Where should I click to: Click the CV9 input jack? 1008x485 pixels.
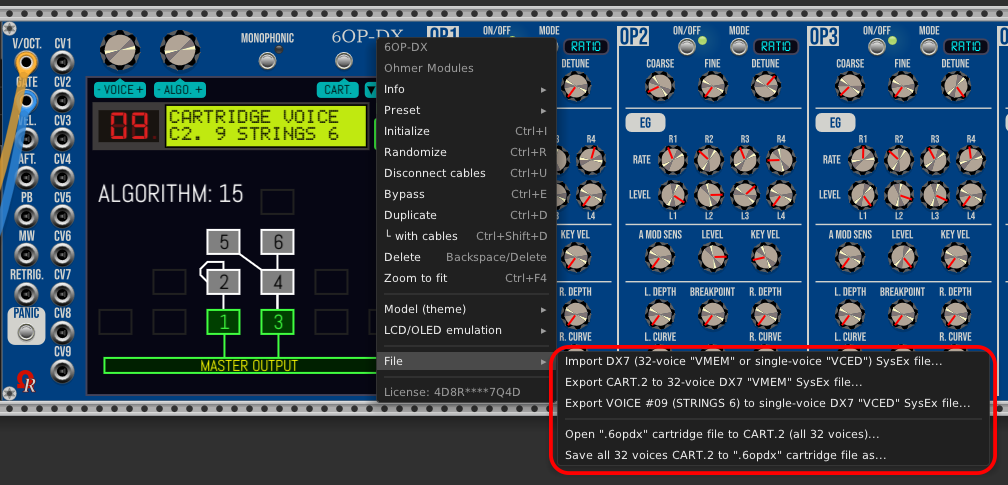tap(63, 372)
